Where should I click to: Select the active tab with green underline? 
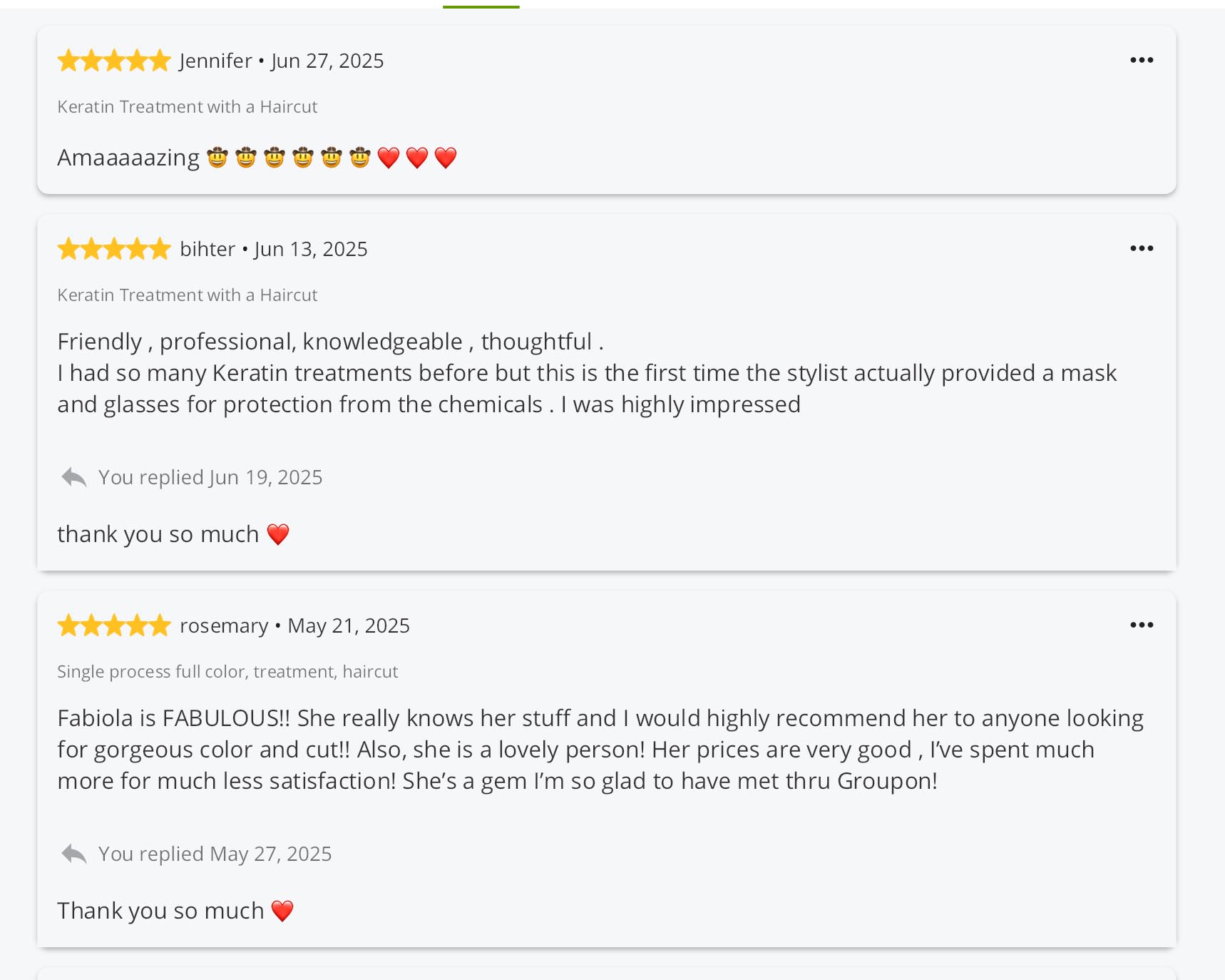click(x=481, y=6)
